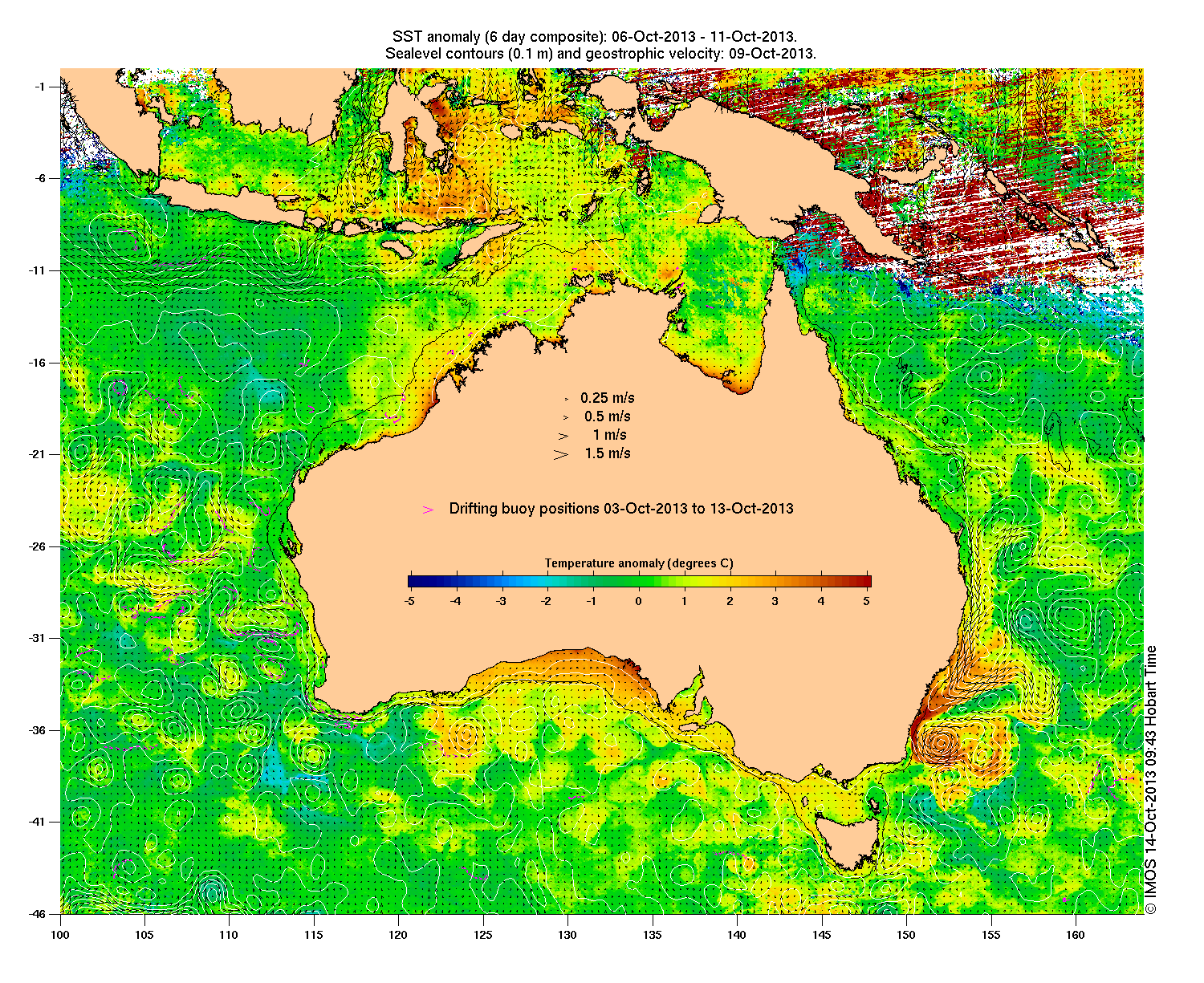Click the colorbar tick label 5

pos(867,600)
